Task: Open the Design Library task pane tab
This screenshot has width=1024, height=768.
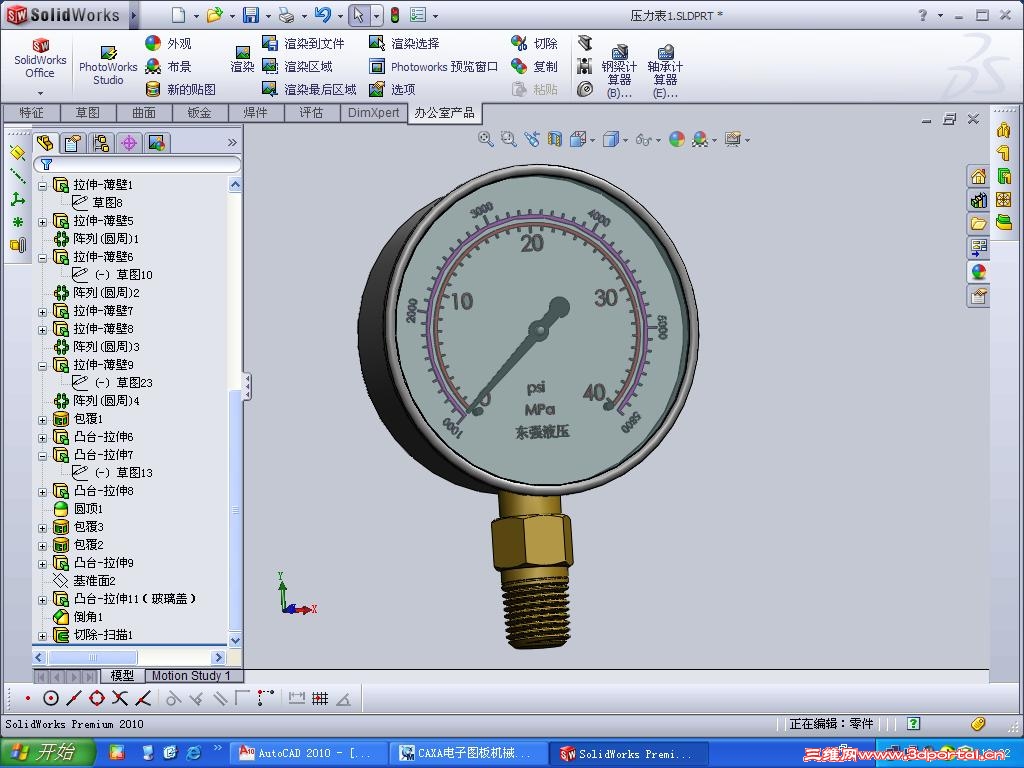Action: [x=978, y=200]
